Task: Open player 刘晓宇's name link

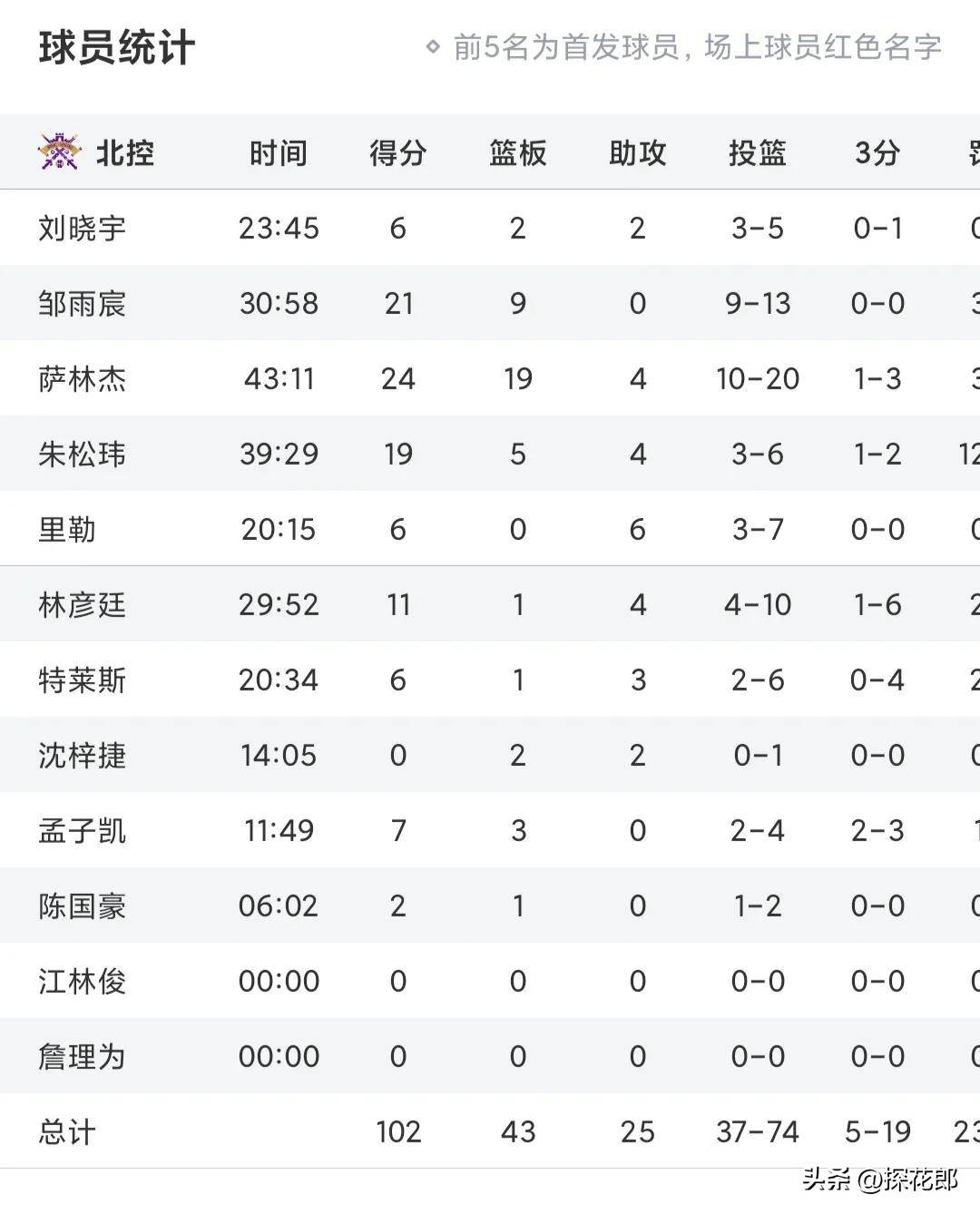Action: point(82,228)
